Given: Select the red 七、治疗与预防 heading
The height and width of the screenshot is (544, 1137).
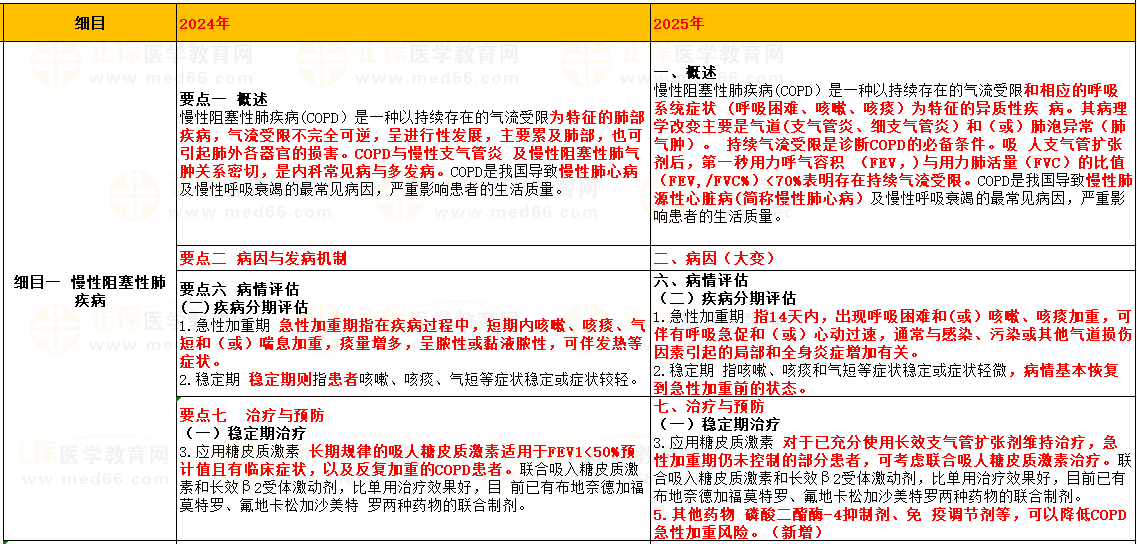Looking at the screenshot, I should [x=709, y=406].
